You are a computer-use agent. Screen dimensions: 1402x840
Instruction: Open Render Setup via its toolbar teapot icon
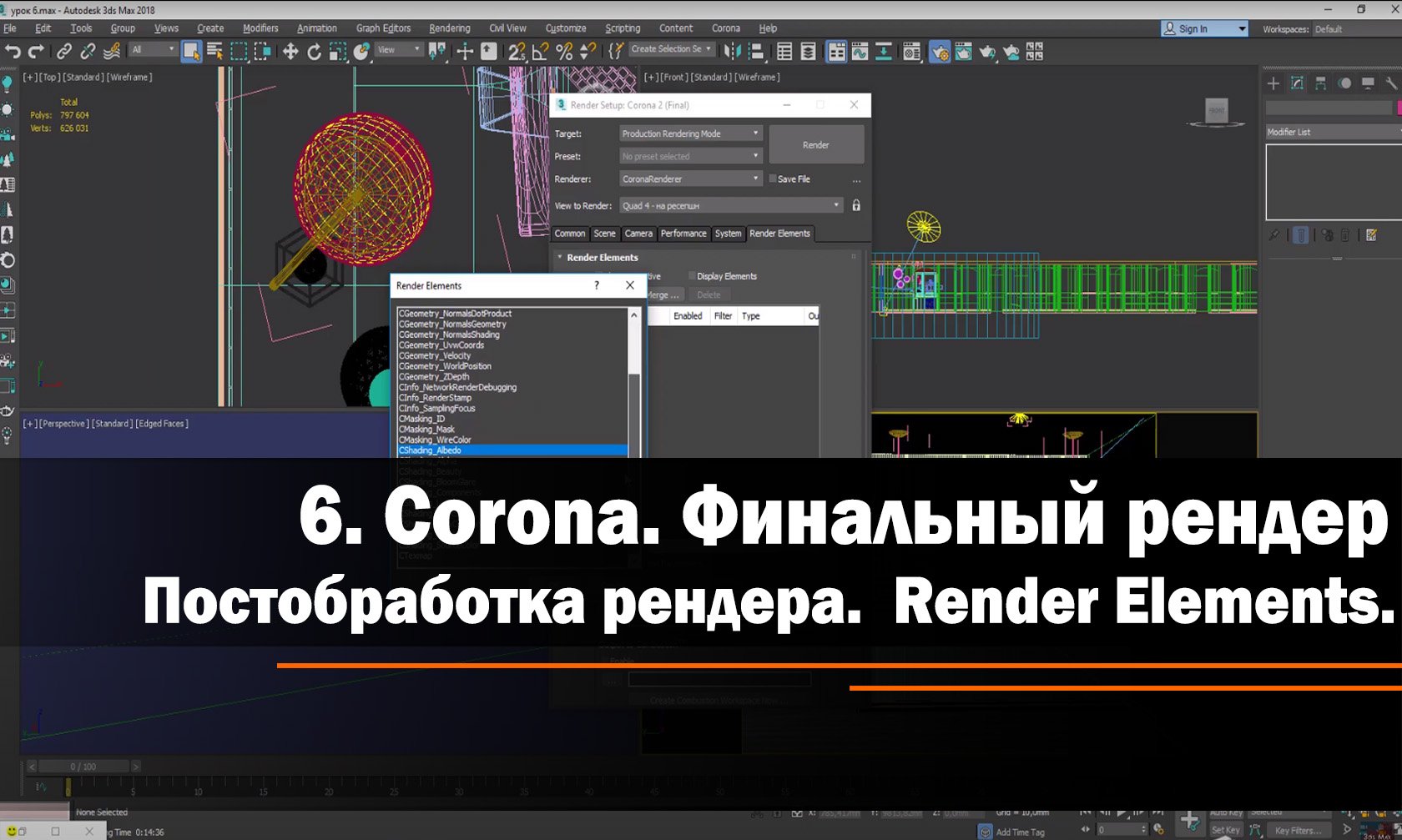coord(941,52)
